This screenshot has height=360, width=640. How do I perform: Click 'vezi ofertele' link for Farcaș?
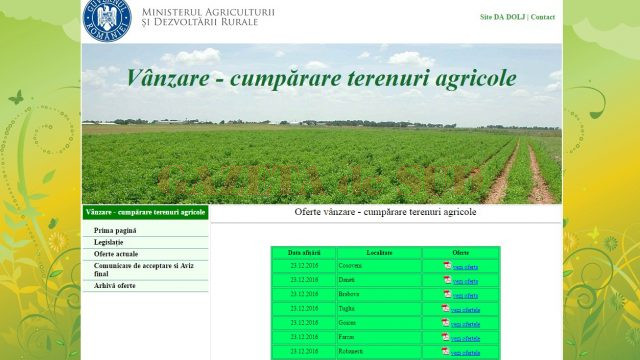(465, 339)
